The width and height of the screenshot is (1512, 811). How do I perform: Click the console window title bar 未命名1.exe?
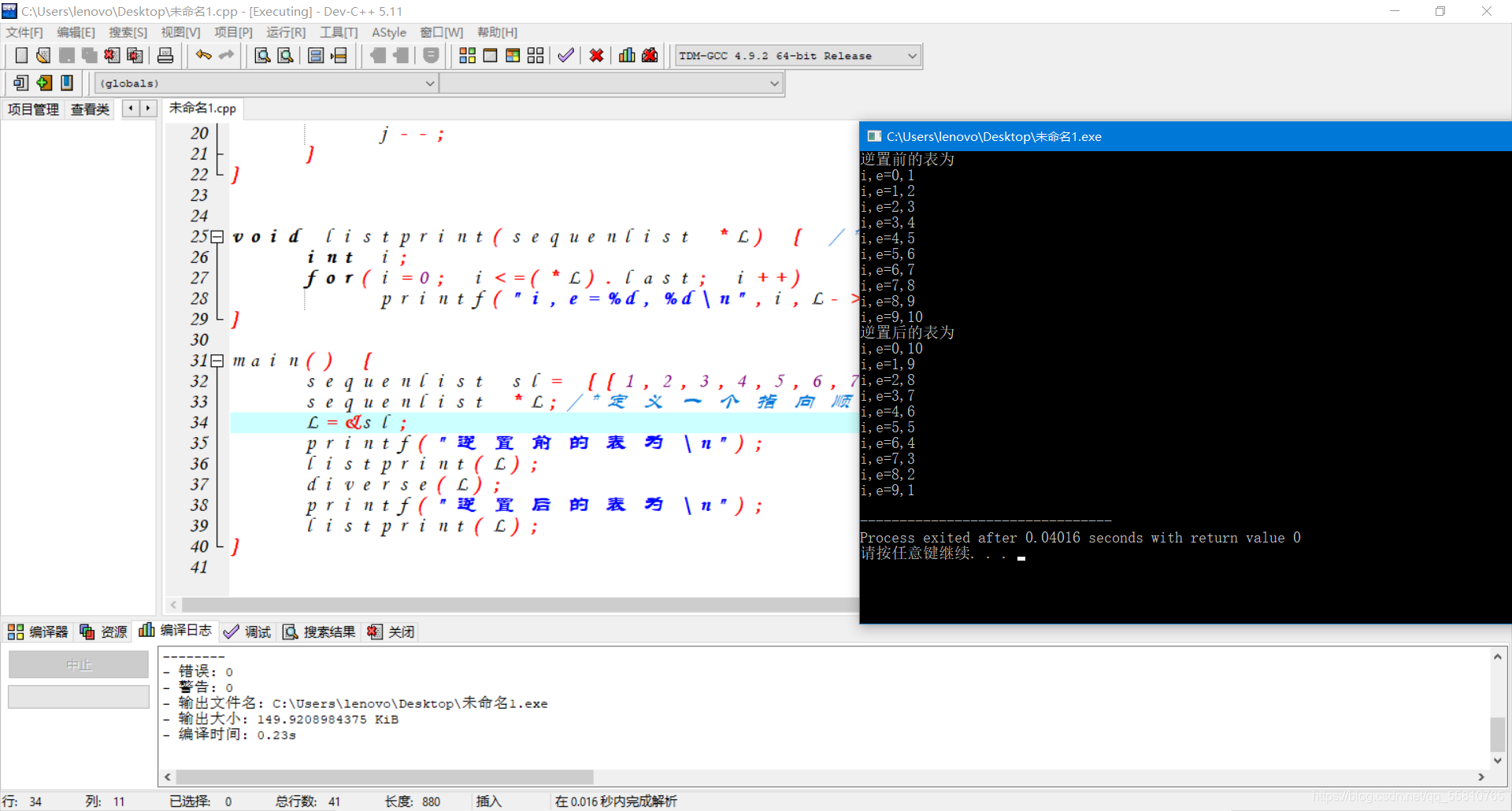click(x=1185, y=136)
